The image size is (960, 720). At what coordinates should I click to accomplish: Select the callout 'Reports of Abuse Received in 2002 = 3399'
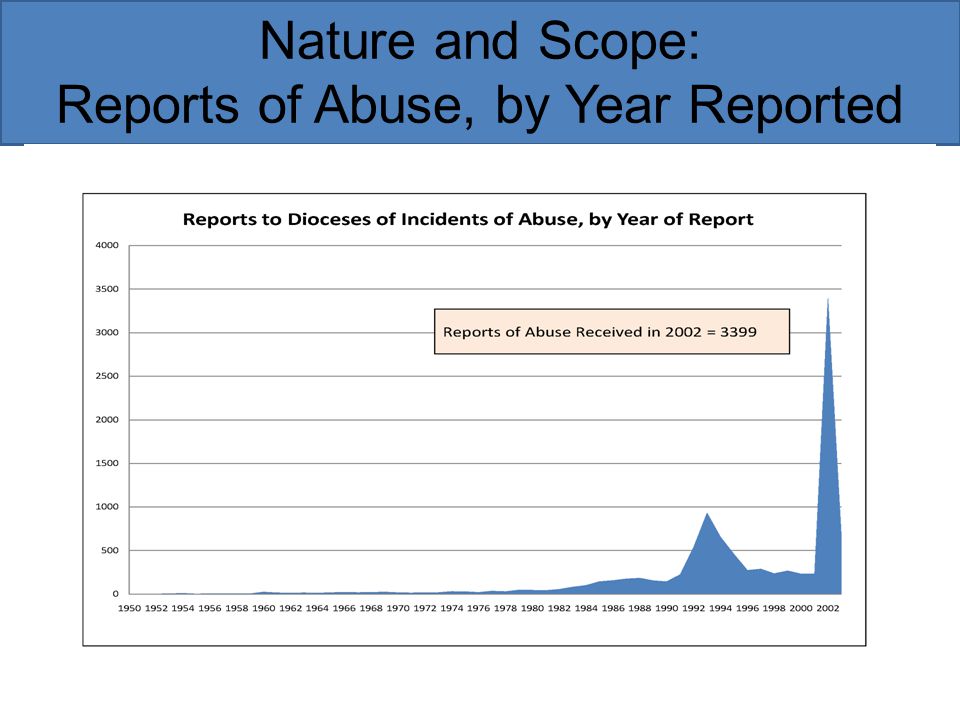pyautogui.click(x=612, y=331)
